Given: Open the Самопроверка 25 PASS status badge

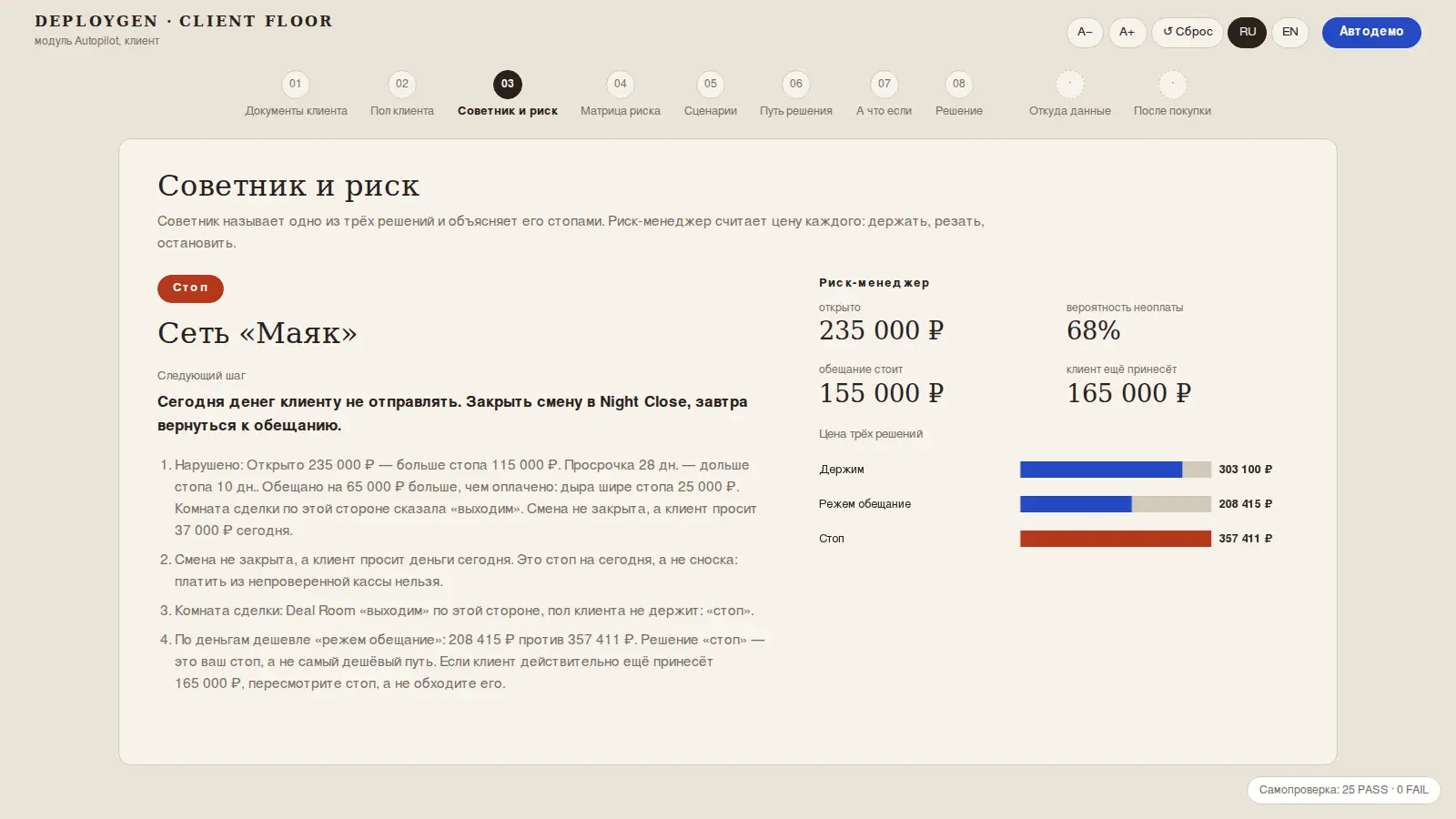Looking at the screenshot, I should [1343, 790].
